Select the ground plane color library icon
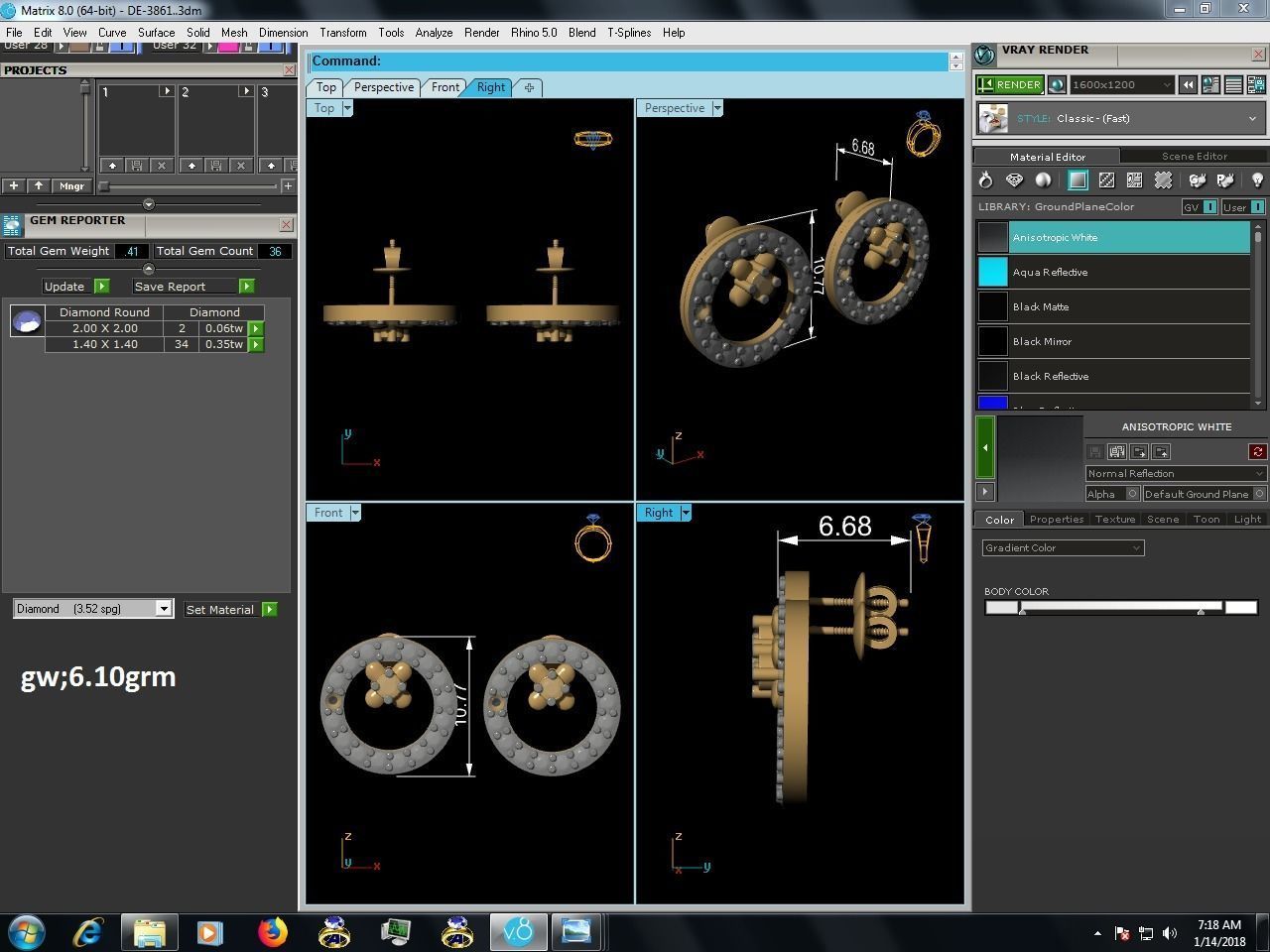The height and width of the screenshot is (952, 1270). (x=1078, y=180)
